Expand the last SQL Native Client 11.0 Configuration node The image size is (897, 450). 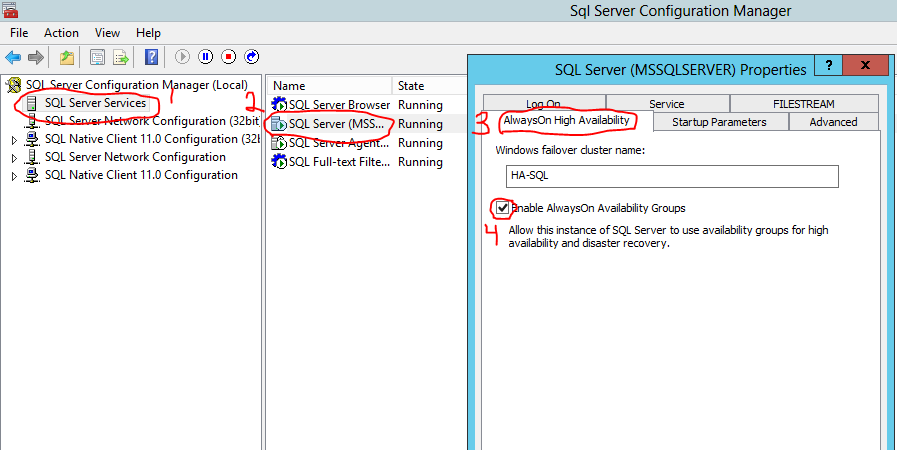[15, 176]
